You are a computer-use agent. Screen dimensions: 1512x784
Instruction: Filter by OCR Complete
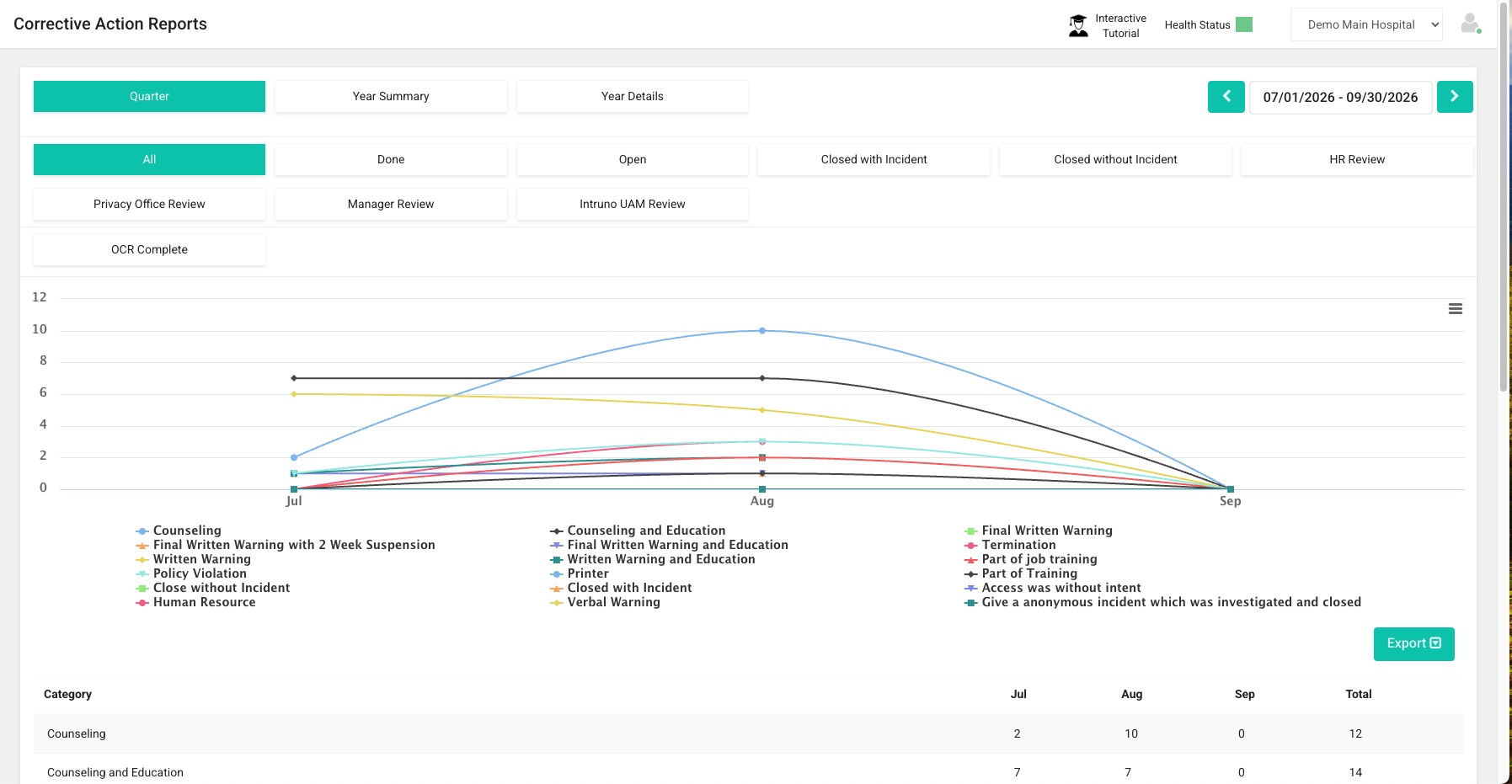(x=149, y=249)
